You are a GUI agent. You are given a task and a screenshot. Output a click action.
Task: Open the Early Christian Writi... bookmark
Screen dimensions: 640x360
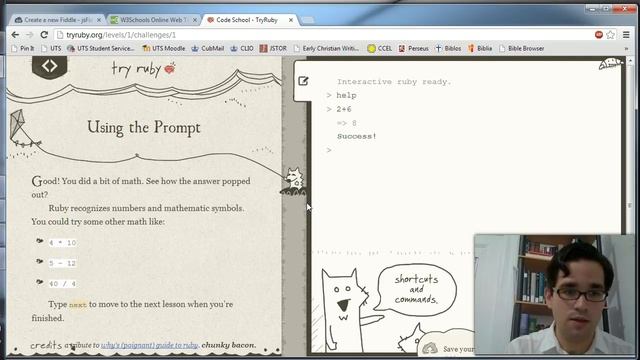326,48
